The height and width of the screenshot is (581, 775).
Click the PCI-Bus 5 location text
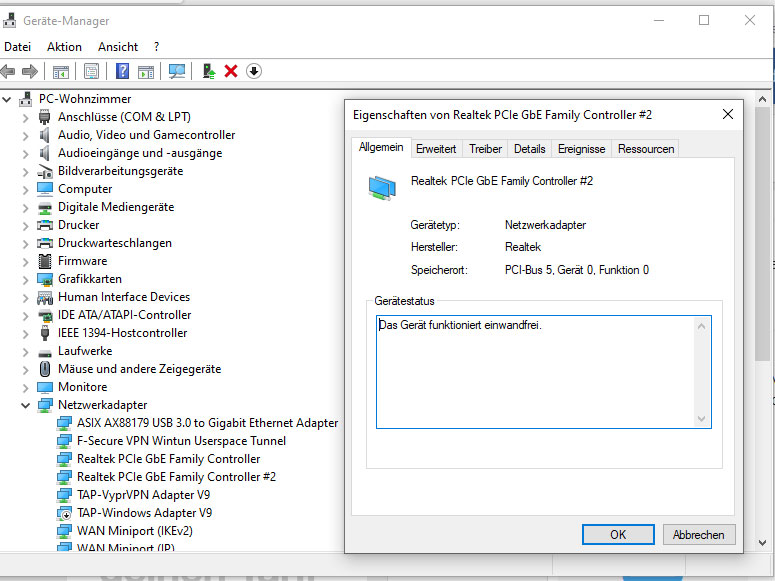[577, 270]
